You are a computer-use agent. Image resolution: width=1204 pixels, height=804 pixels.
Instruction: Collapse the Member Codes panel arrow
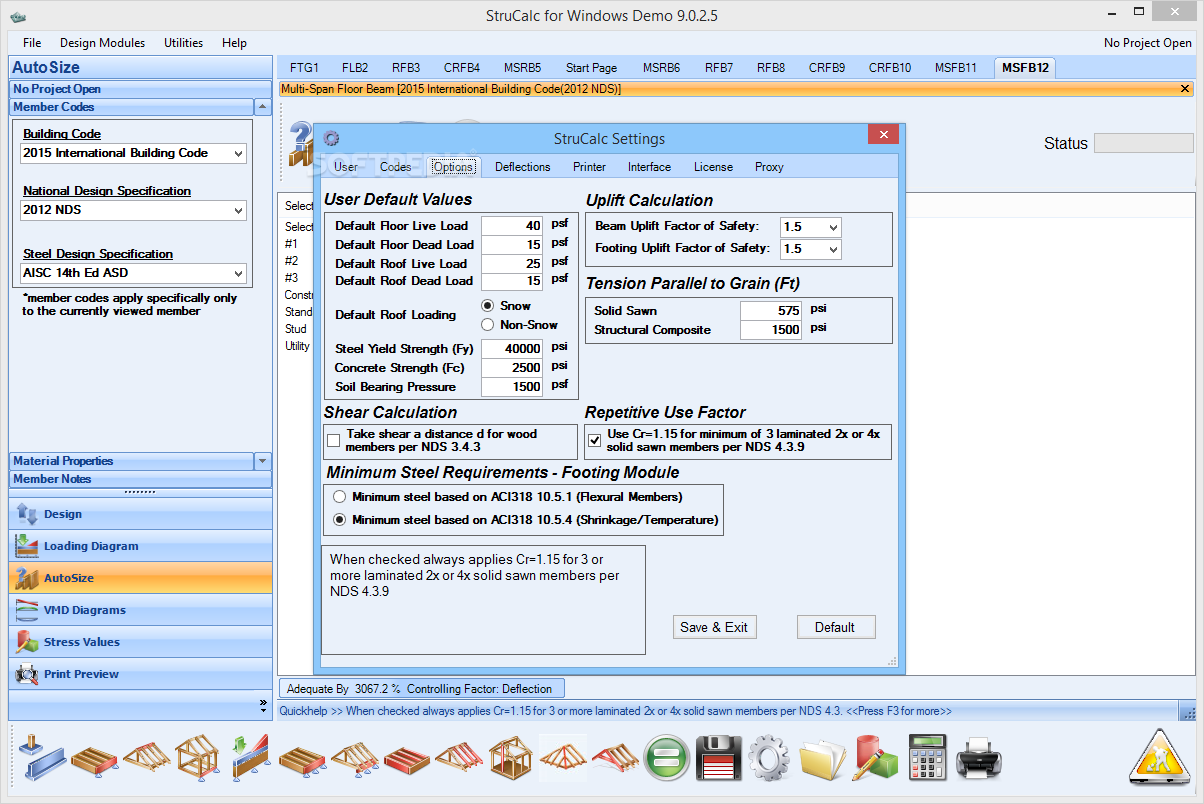pyautogui.click(x=262, y=107)
